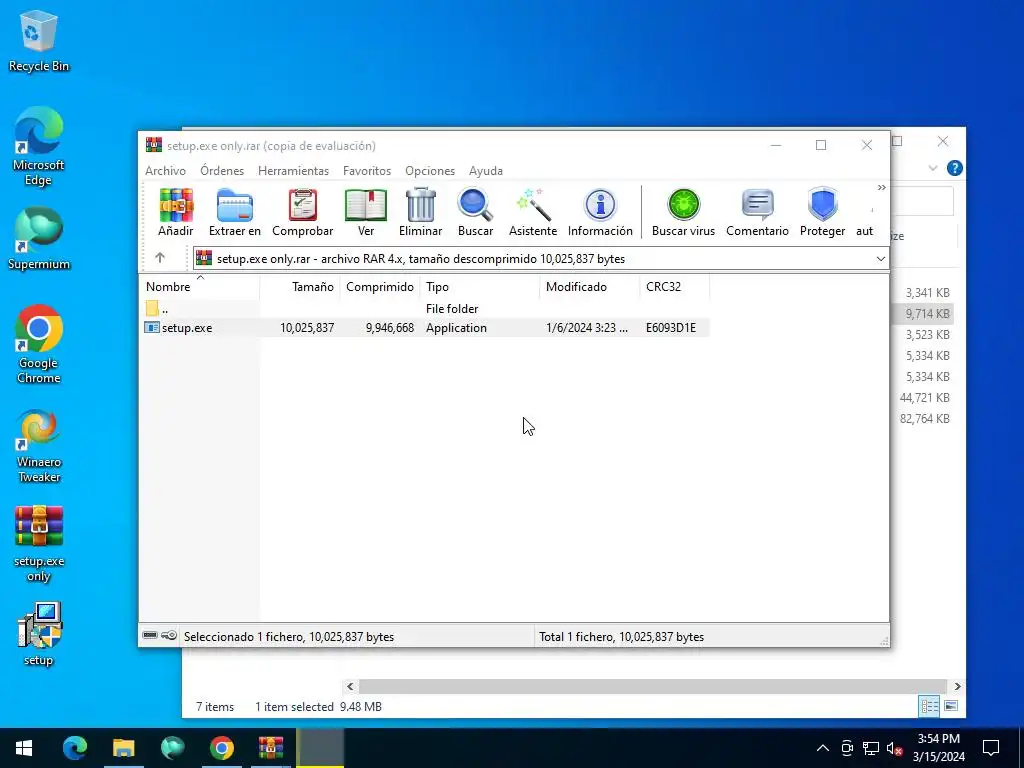Select Microsoft Edge desktop shortcut

tap(39, 147)
